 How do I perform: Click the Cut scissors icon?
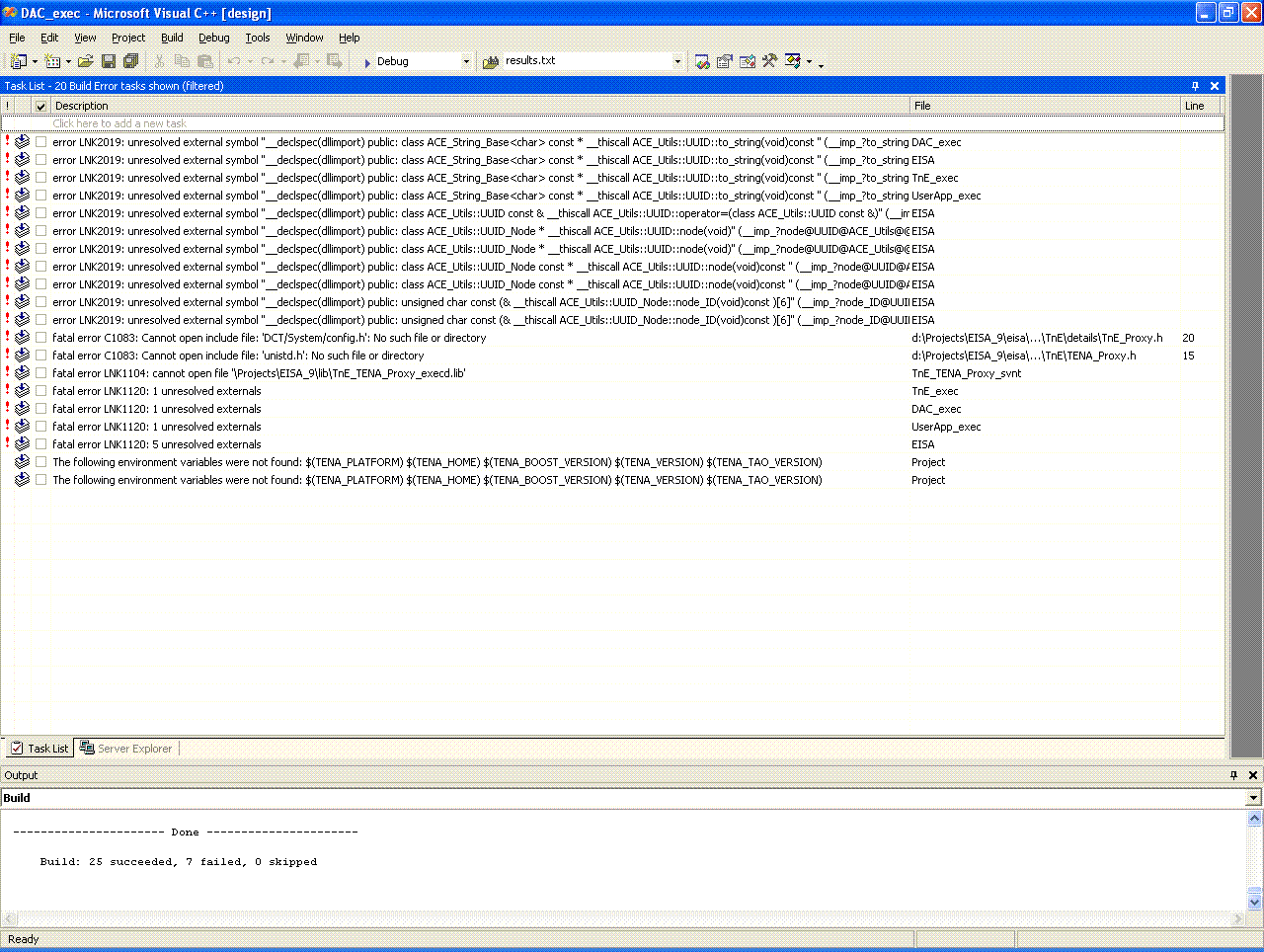[159, 61]
